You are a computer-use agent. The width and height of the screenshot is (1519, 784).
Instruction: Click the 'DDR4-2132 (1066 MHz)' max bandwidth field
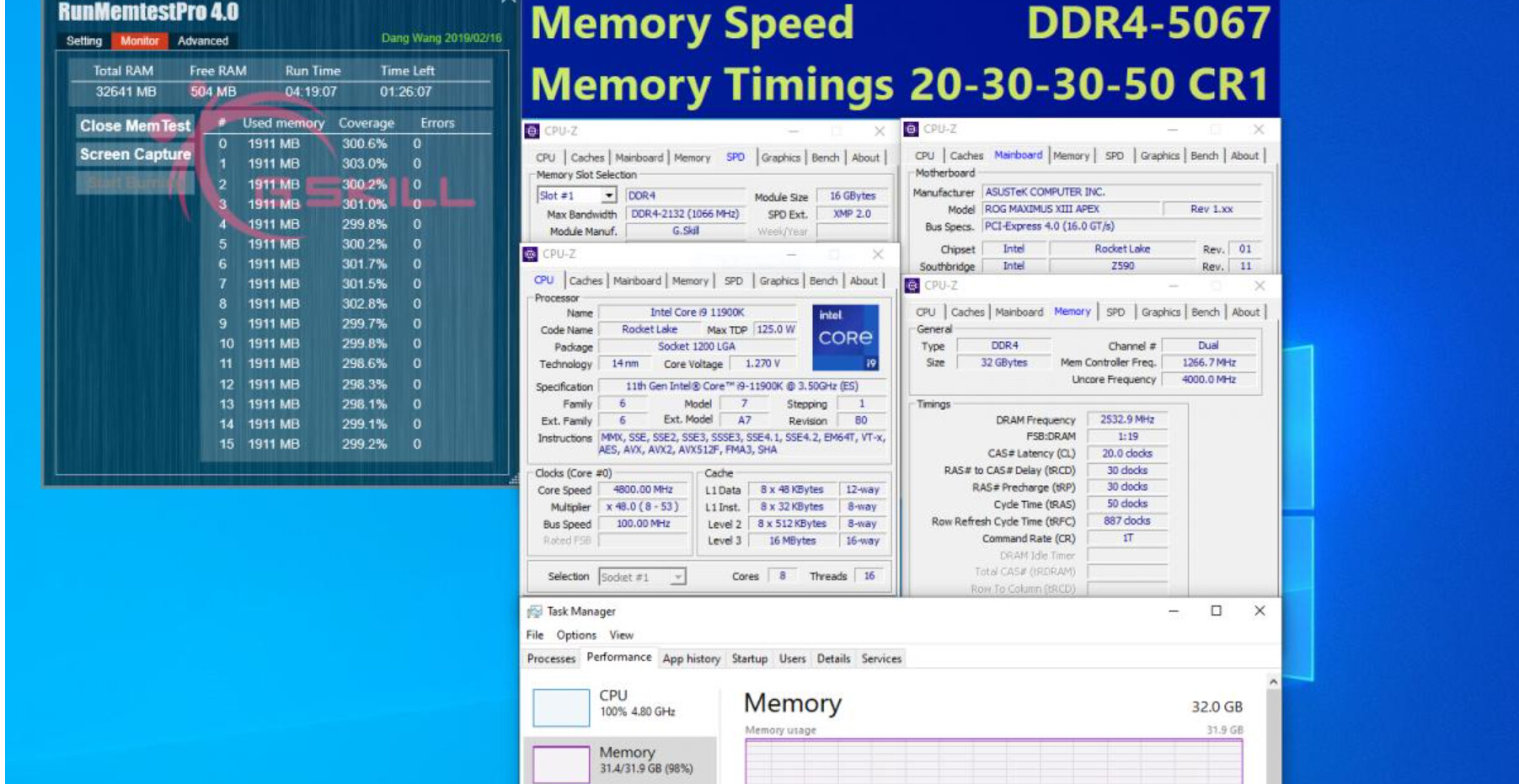point(685,215)
